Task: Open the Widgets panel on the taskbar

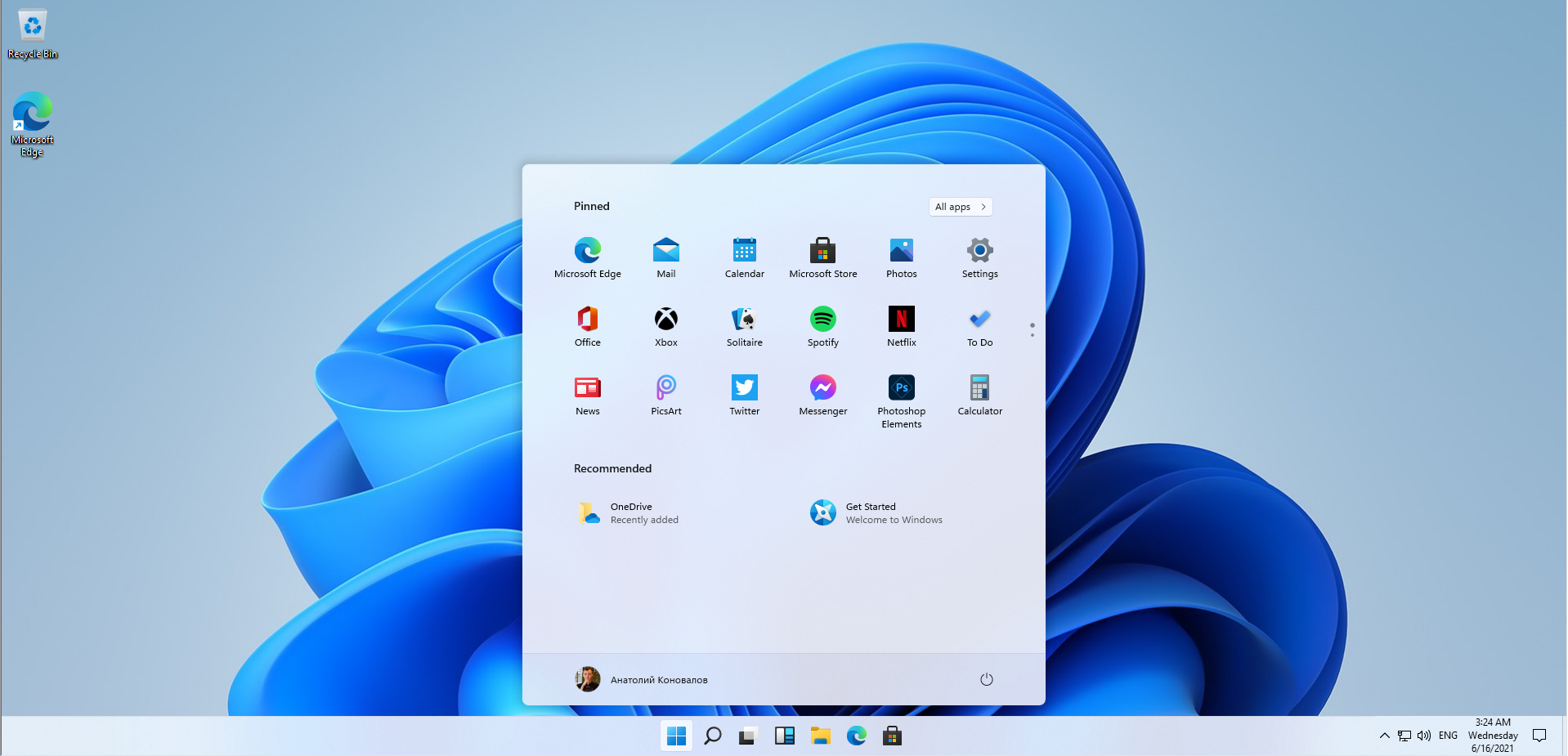Action: pyautogui.click(x=784, y=736)
